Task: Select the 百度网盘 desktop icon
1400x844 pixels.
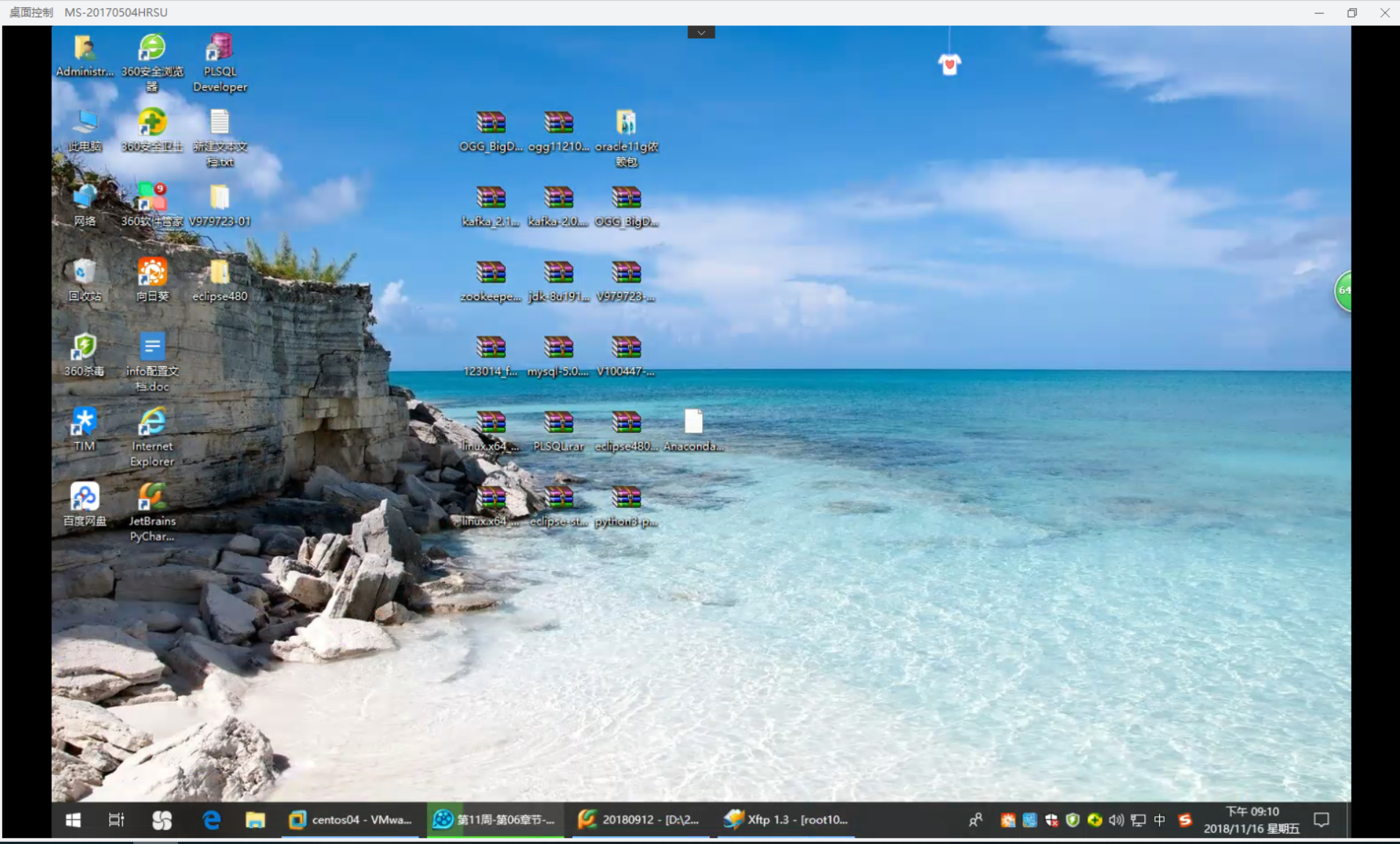Action: (85, 498)
